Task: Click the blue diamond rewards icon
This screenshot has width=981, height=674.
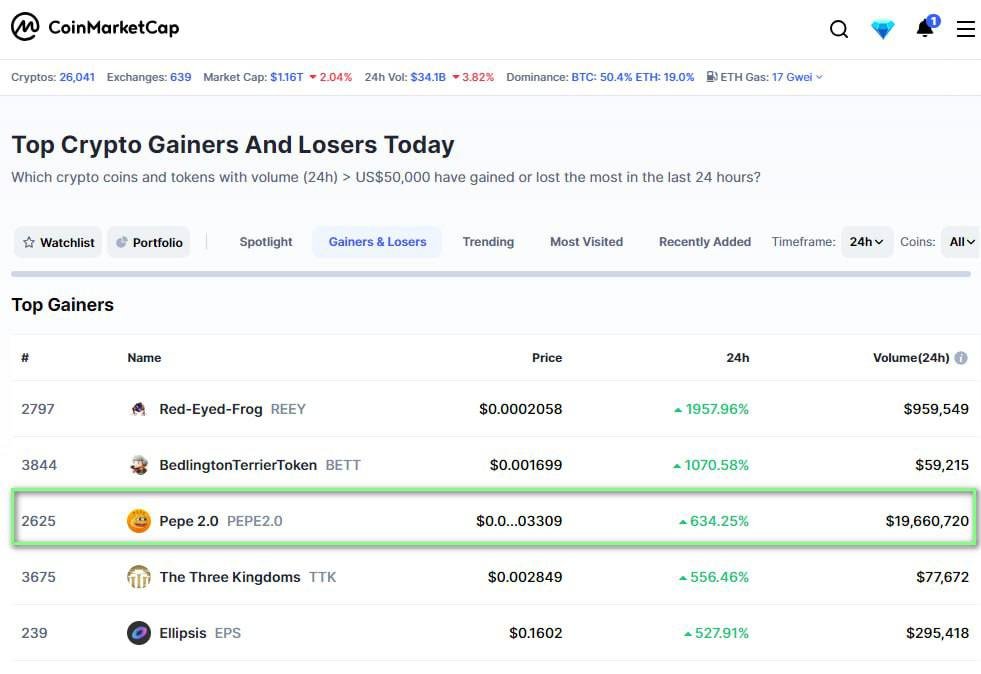Action: coord(882,29)
